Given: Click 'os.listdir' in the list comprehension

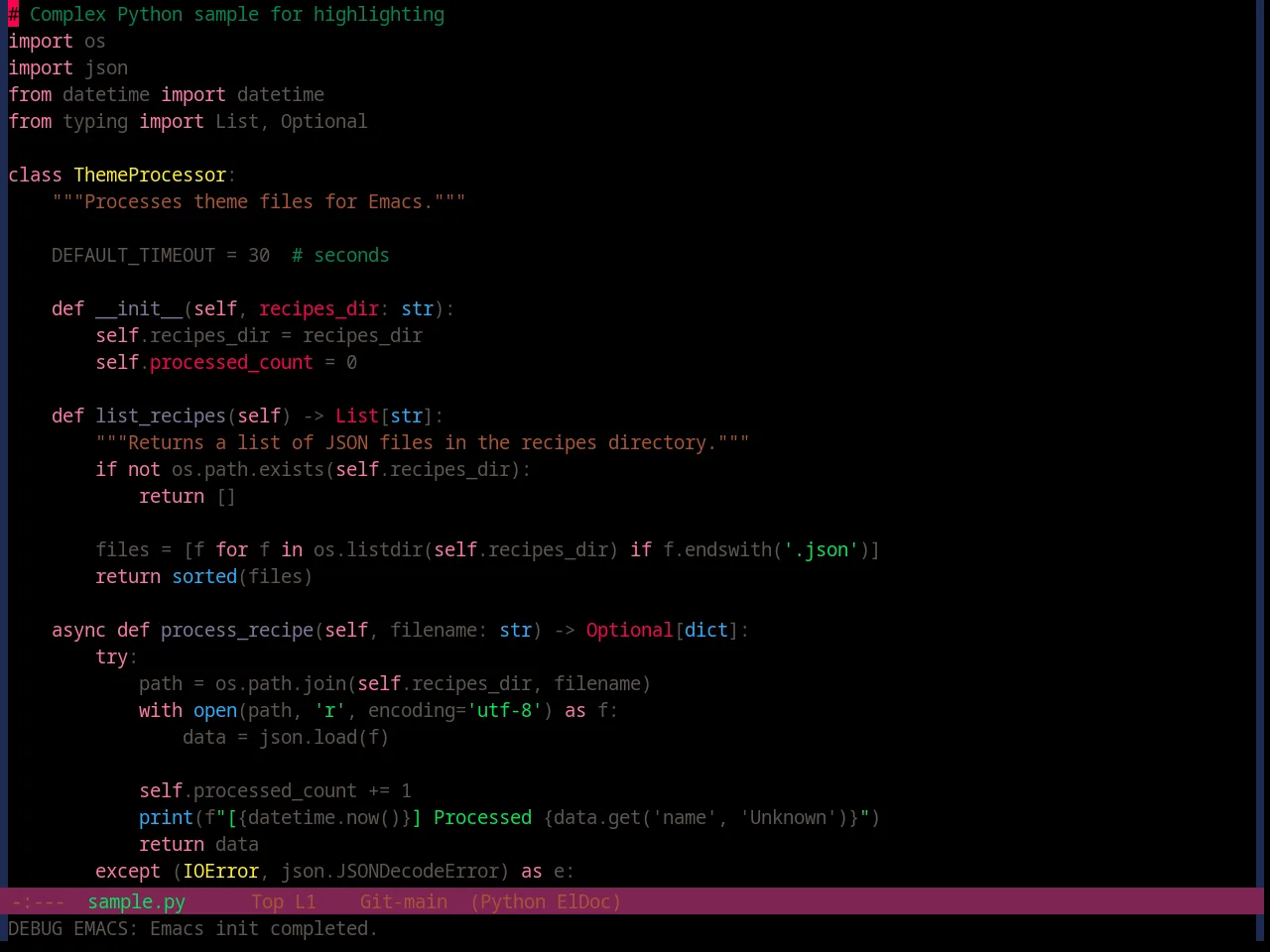Looking at the screenshot, I should 368,549.
